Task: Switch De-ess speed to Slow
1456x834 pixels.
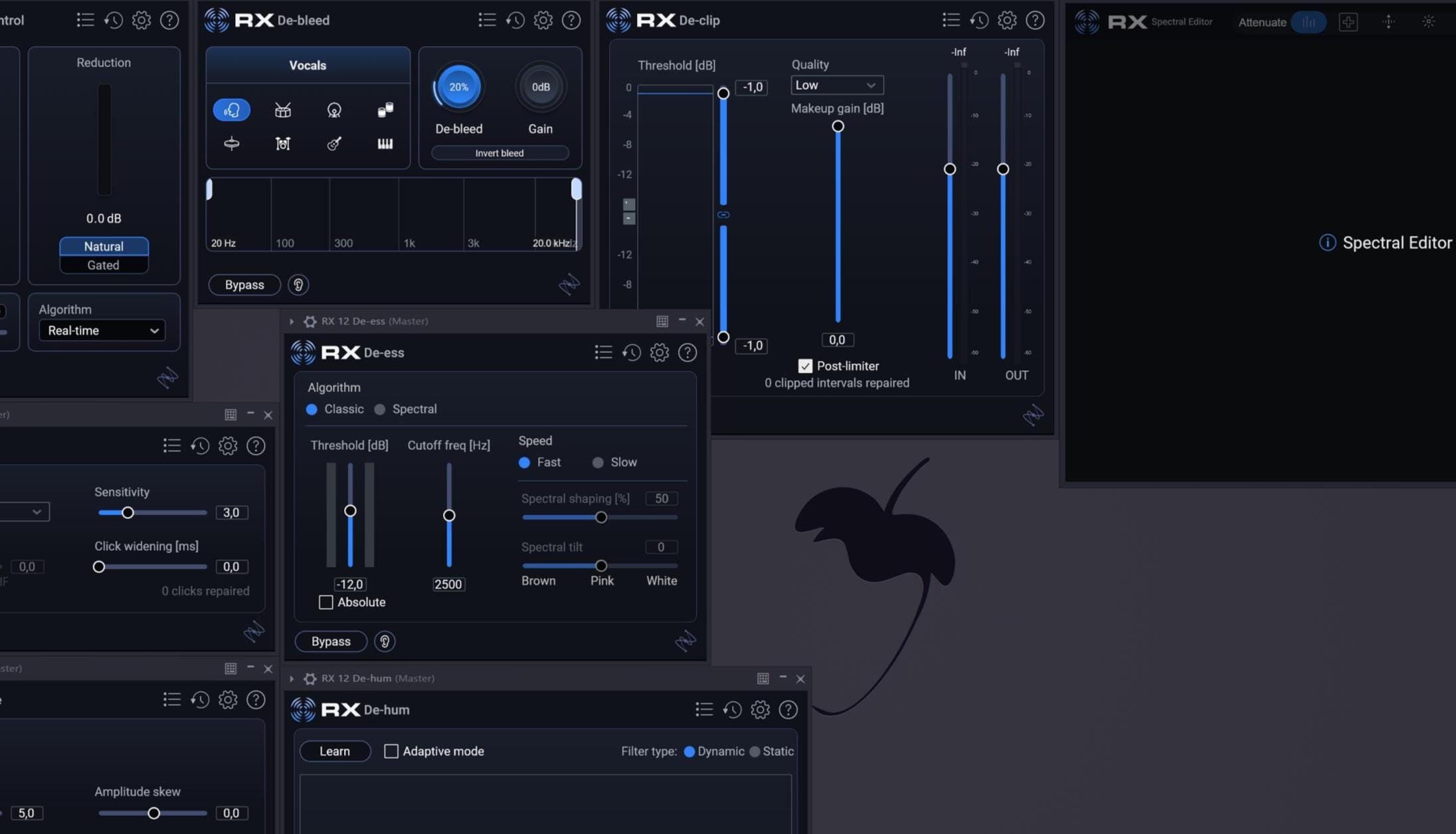Action: (598, 463)
